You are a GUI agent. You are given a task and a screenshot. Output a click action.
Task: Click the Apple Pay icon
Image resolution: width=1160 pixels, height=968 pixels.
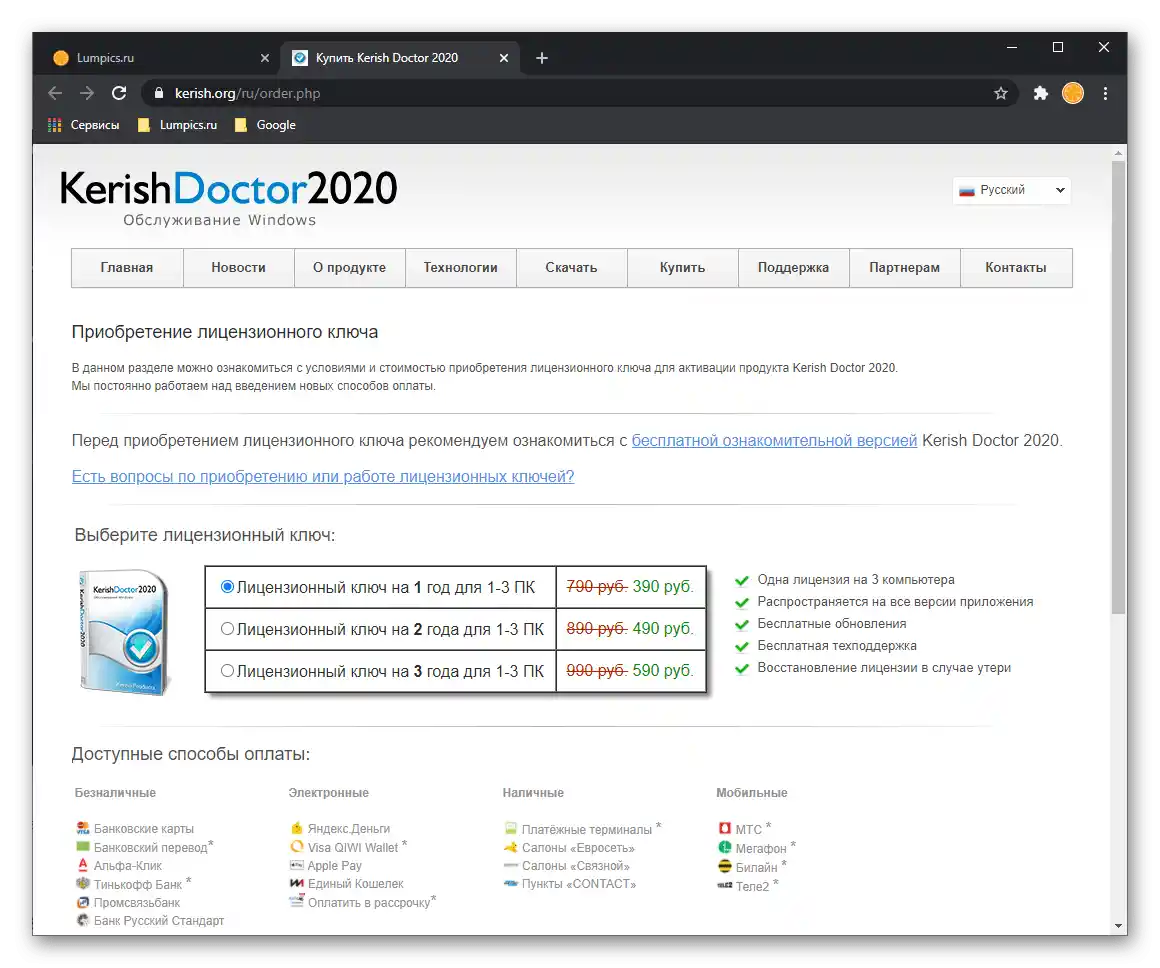297,865
